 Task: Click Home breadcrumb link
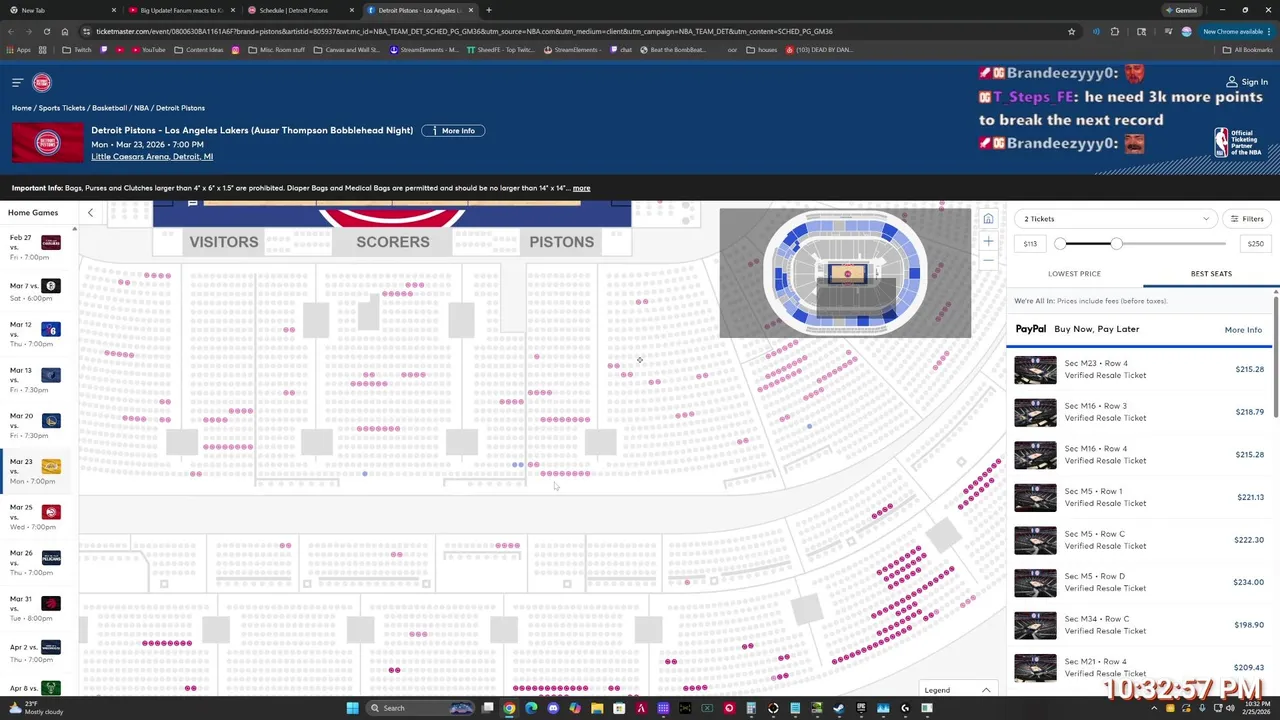tap(21, 108)
